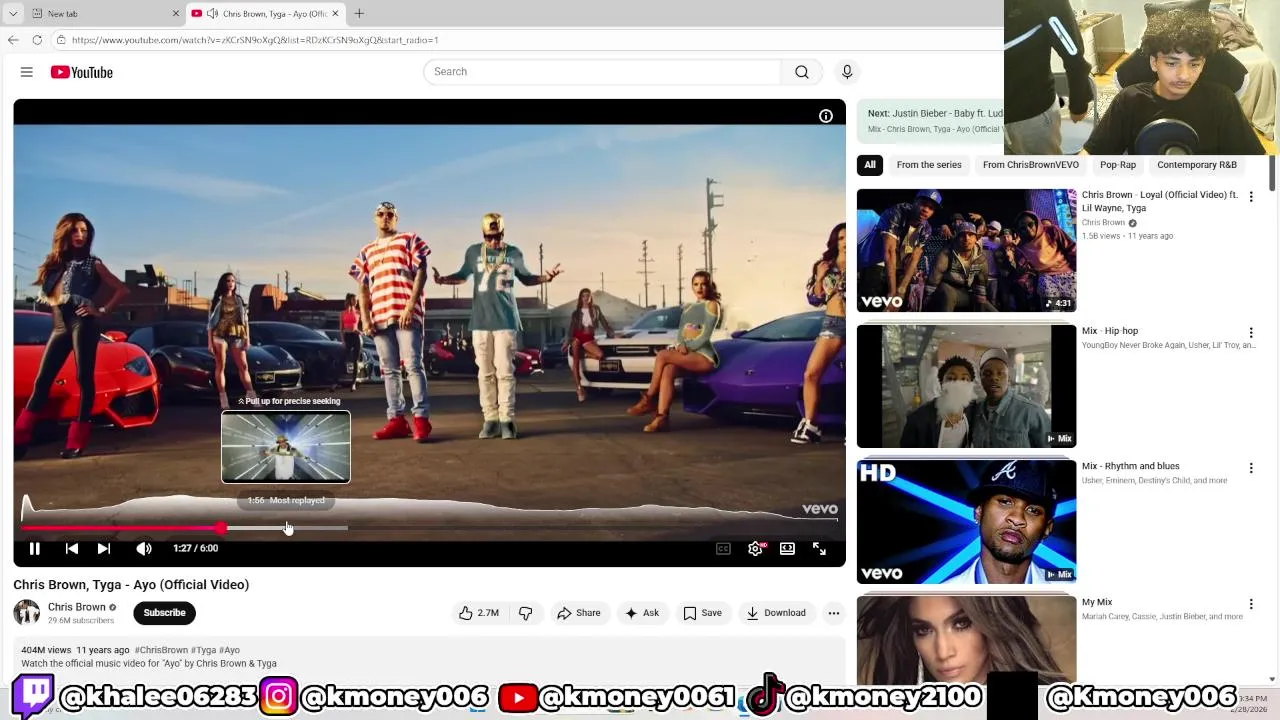Click the search magnifier button
This screenshot has height=720, width=1280.
(802, 72)
